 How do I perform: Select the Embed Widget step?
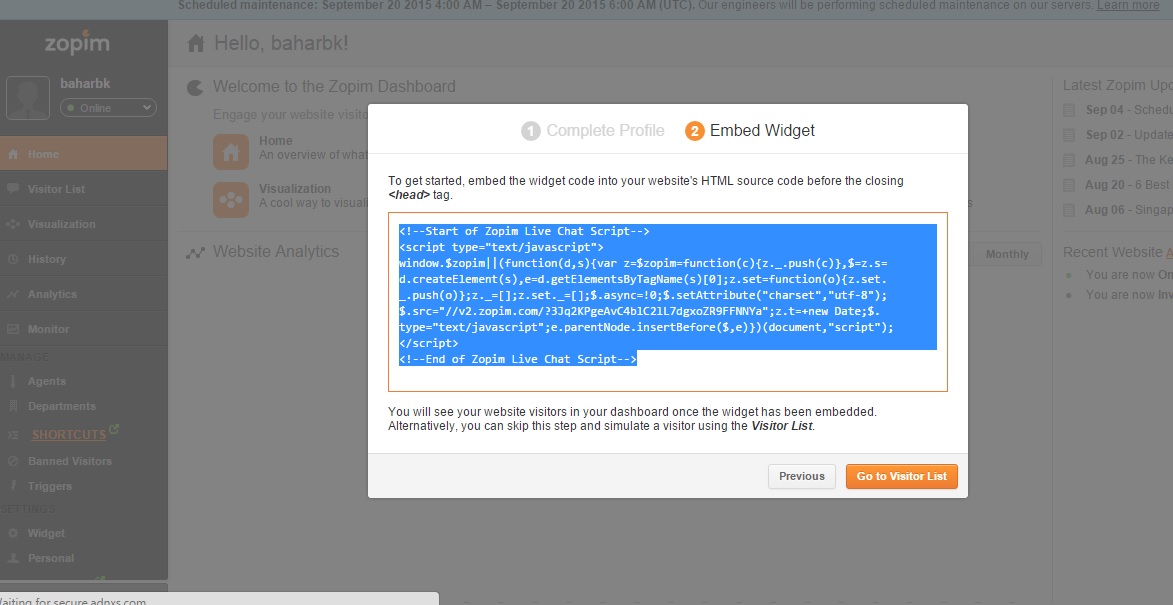click(x=750, y=131)
